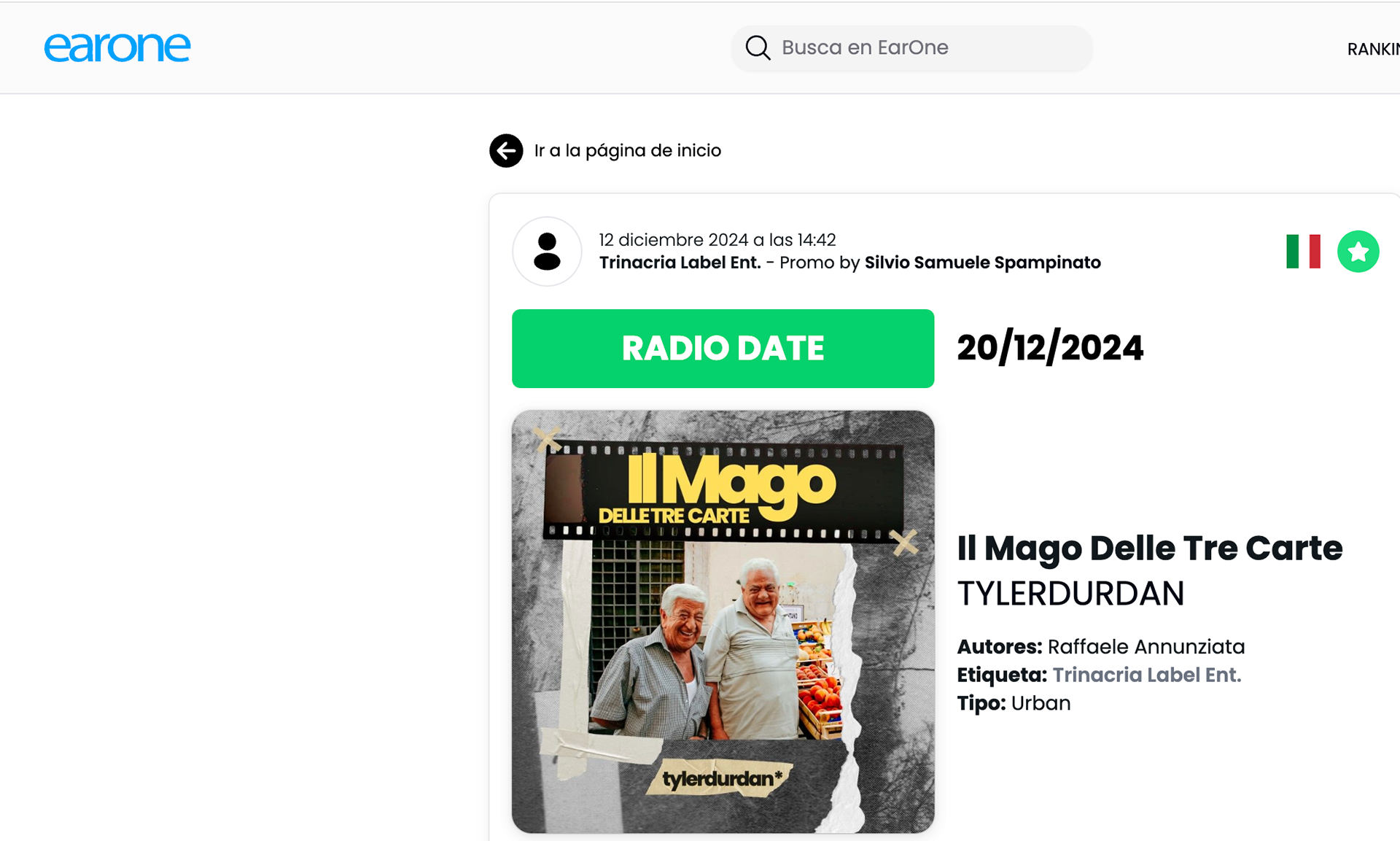Click the Italian flag icon
This screenshot has width=1400, height=841.
1303,252
